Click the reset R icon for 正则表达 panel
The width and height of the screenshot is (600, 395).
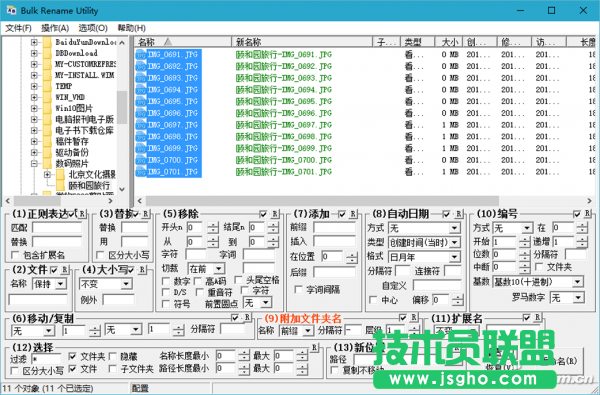(x=82, y=214)
